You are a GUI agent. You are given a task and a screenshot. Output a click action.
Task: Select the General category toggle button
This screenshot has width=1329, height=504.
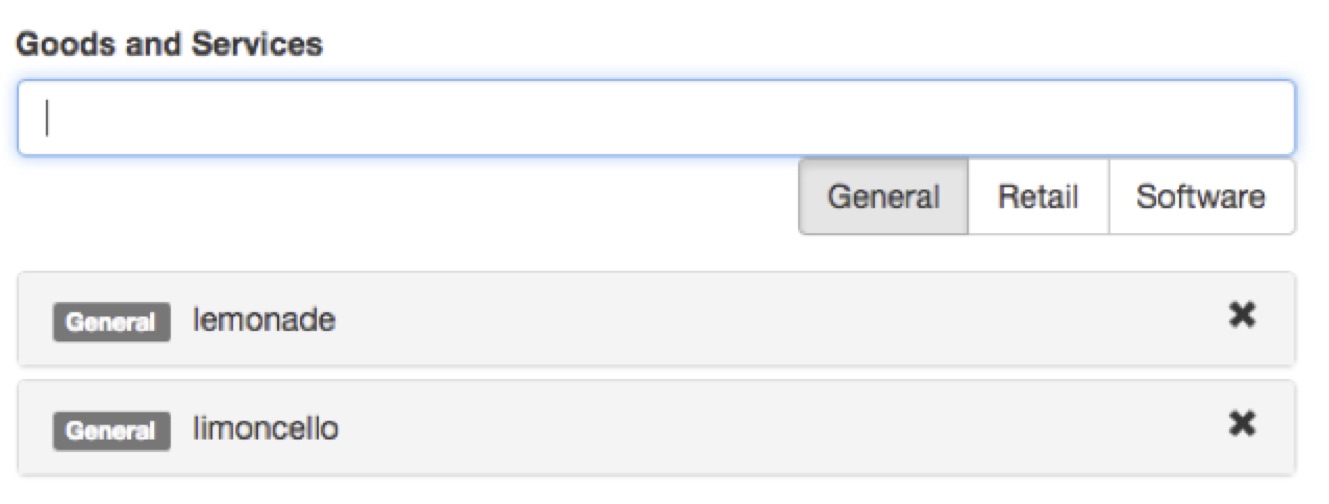coord(883,197)
